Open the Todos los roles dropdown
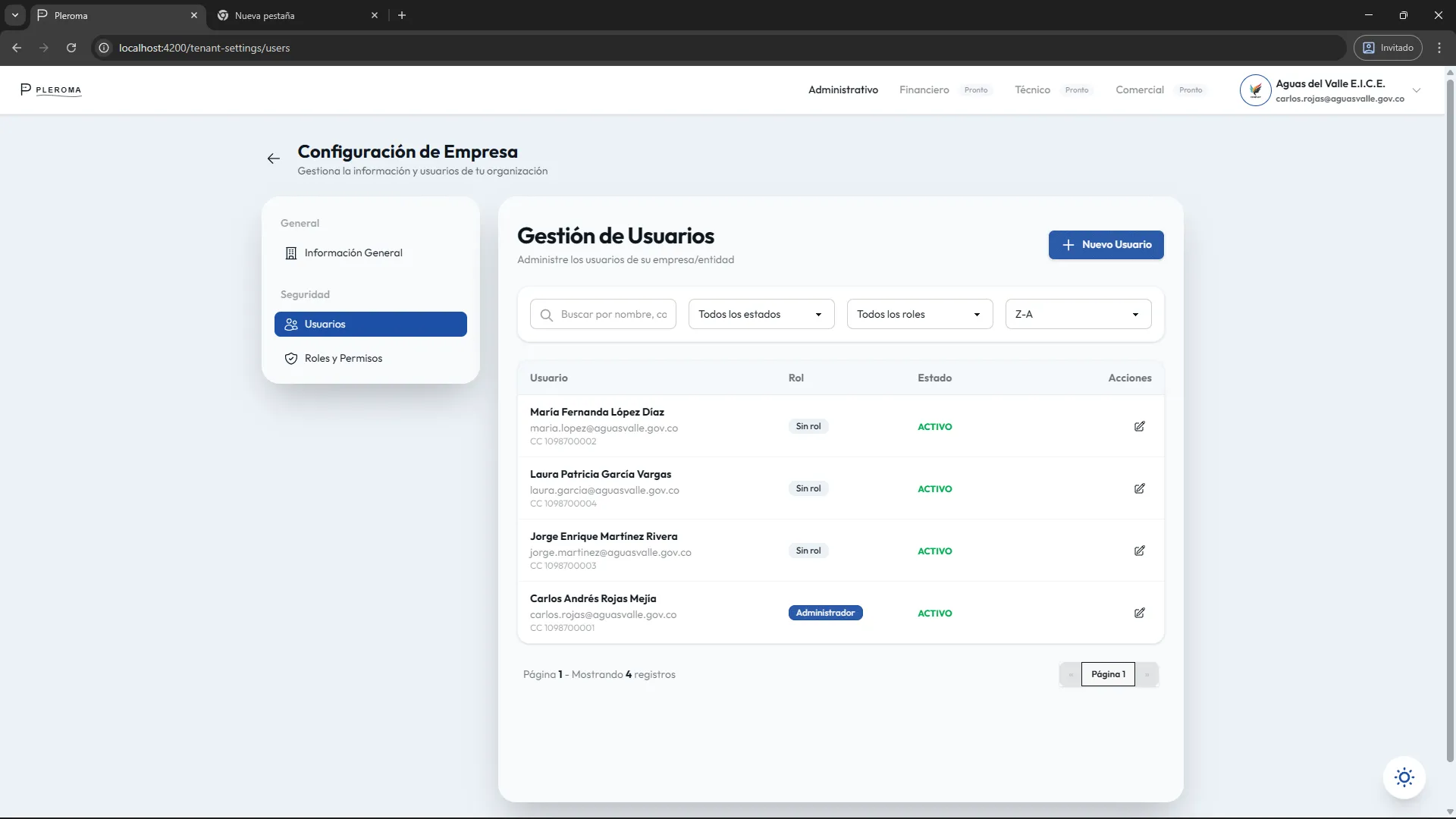This screenshot has width=1456, height=819. tap(918, 314)
